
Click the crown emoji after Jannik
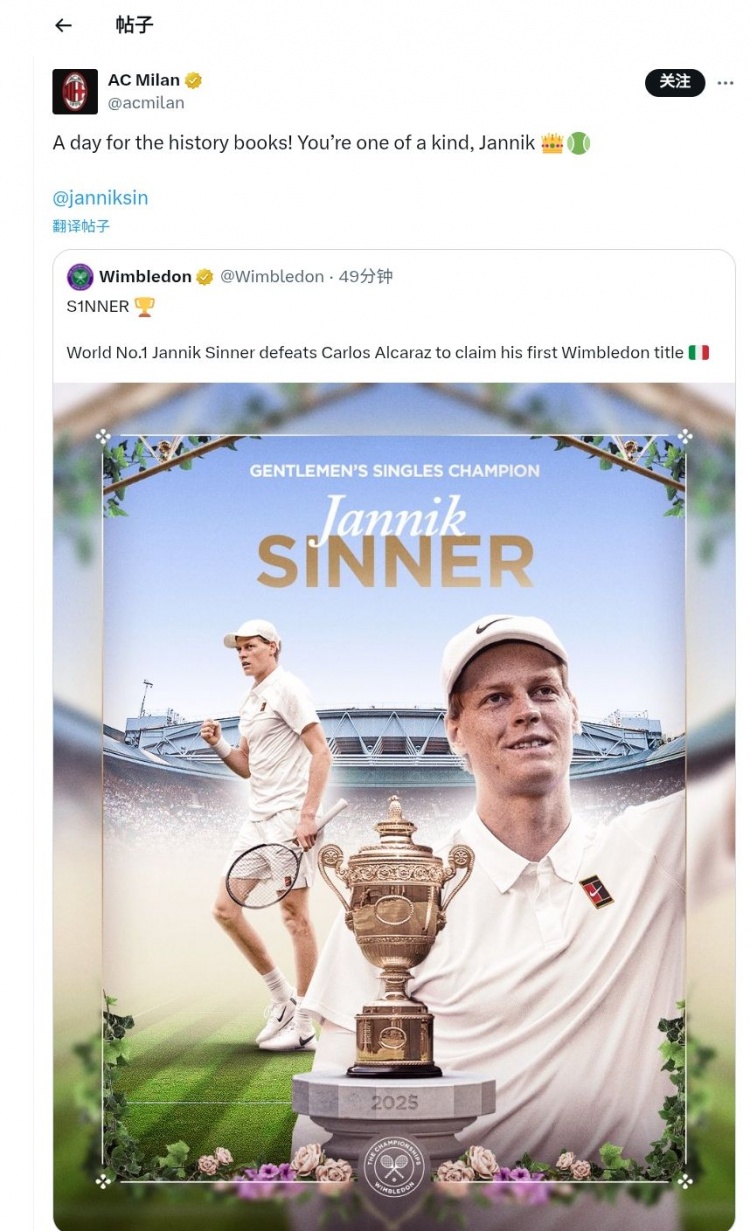click(x=552, y=143)
